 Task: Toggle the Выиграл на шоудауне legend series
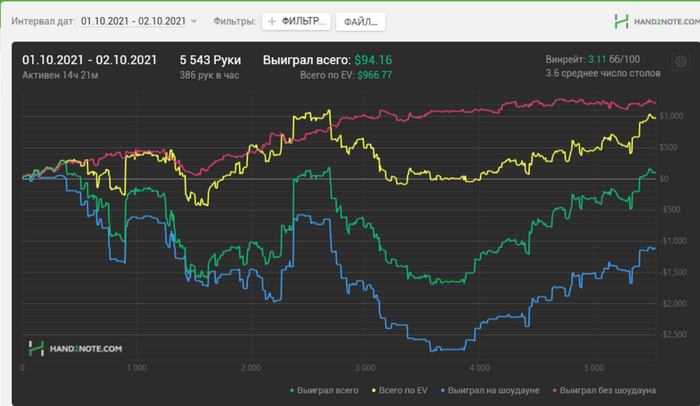[x=490, y=390]
